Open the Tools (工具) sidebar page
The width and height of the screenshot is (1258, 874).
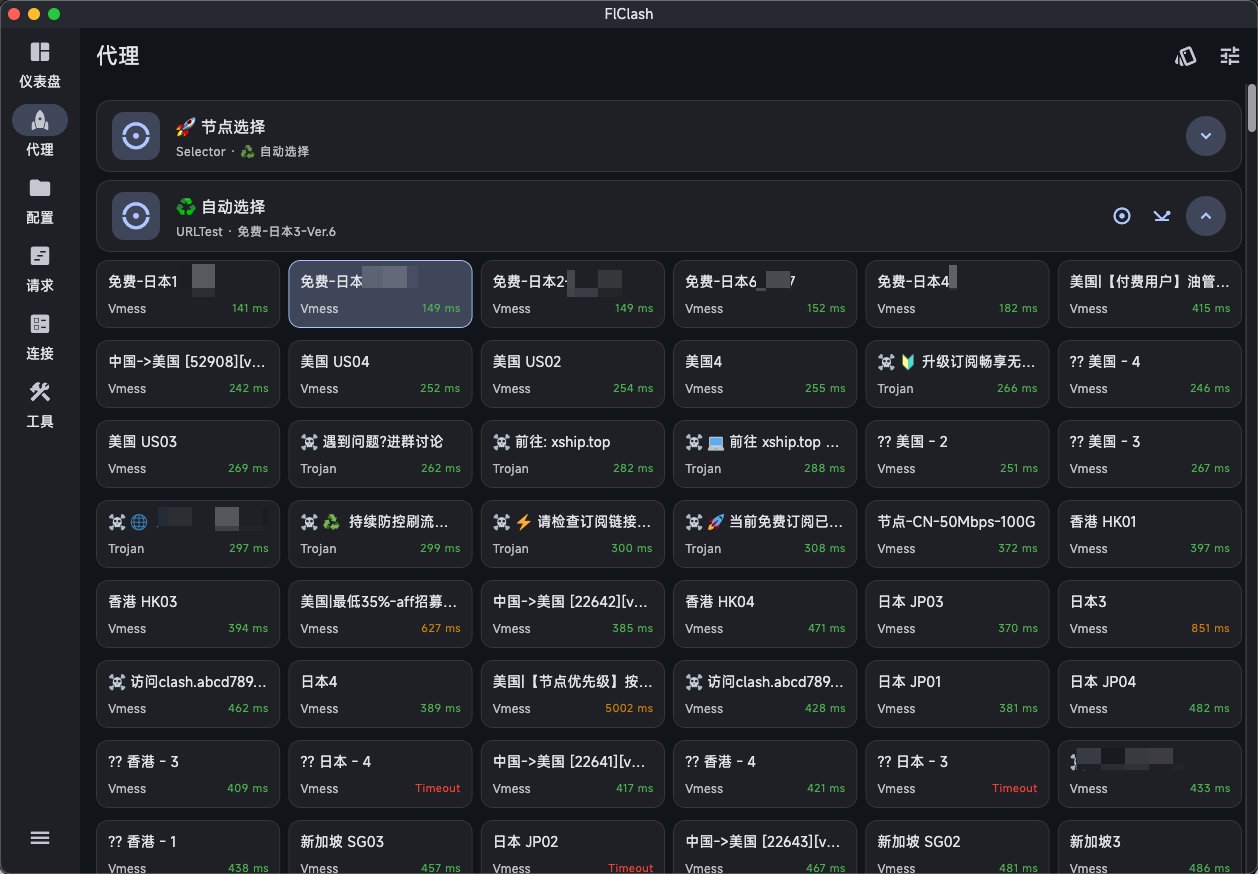tap(40, 404)
